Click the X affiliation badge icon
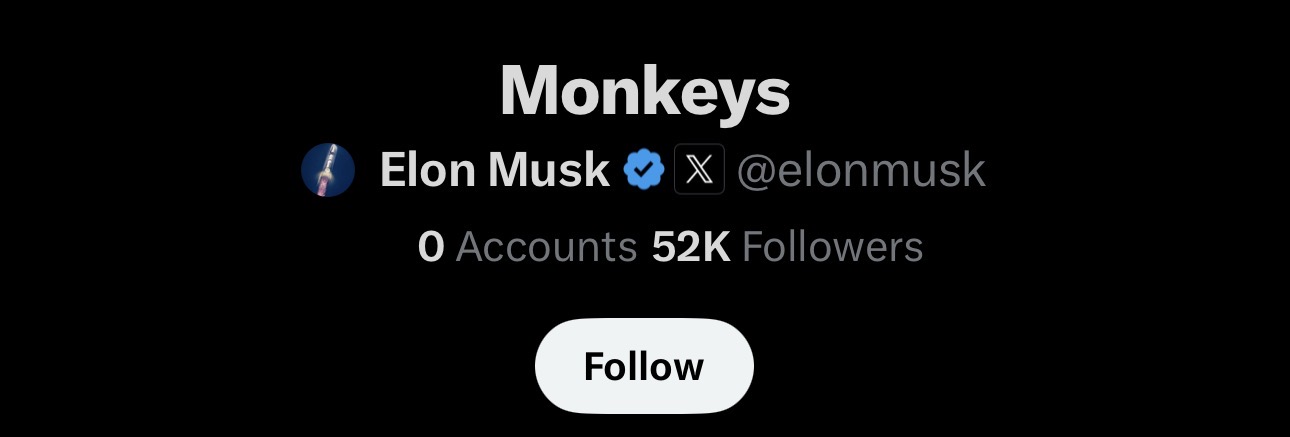The height and width of the screenshot is (437, 1290). click(x=699, y=170)
